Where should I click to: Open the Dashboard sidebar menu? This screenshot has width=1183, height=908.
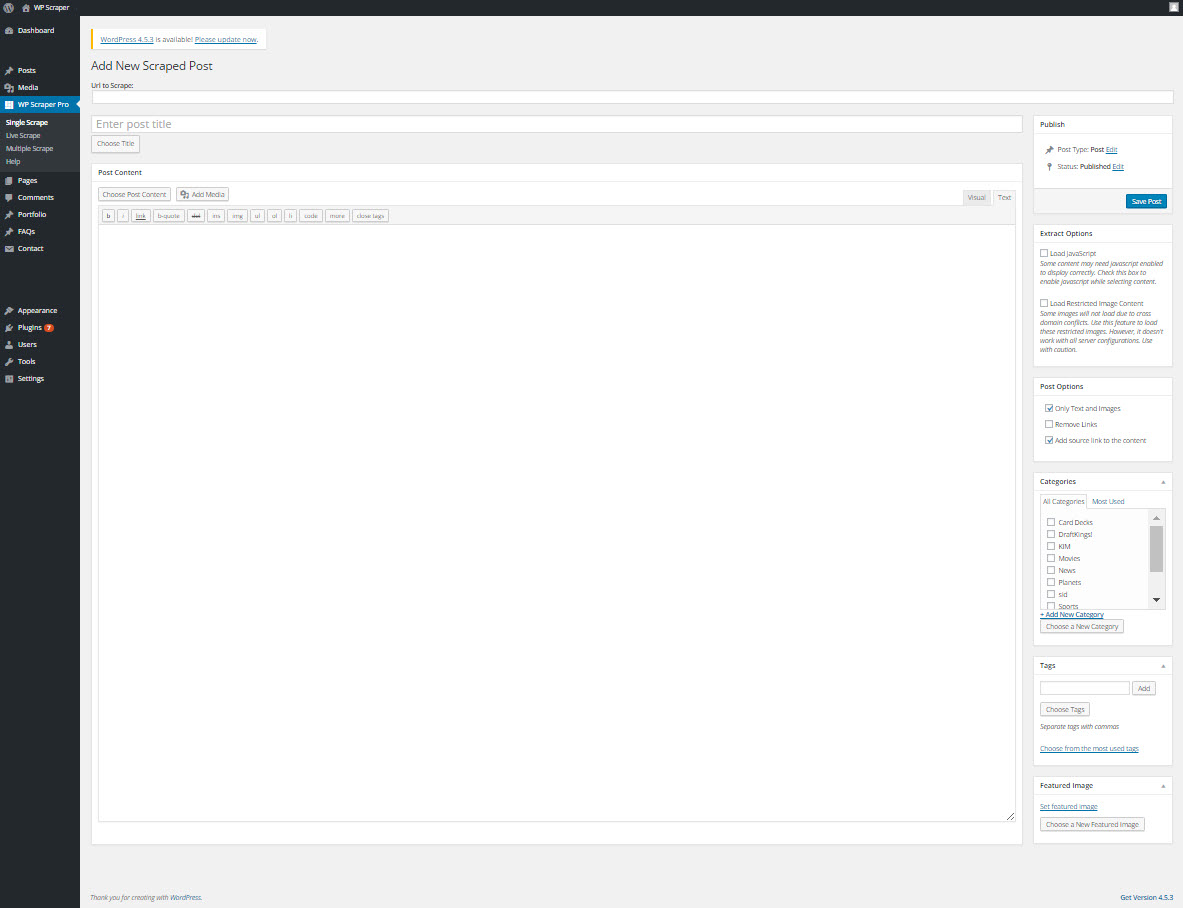[x=35, y=31]
